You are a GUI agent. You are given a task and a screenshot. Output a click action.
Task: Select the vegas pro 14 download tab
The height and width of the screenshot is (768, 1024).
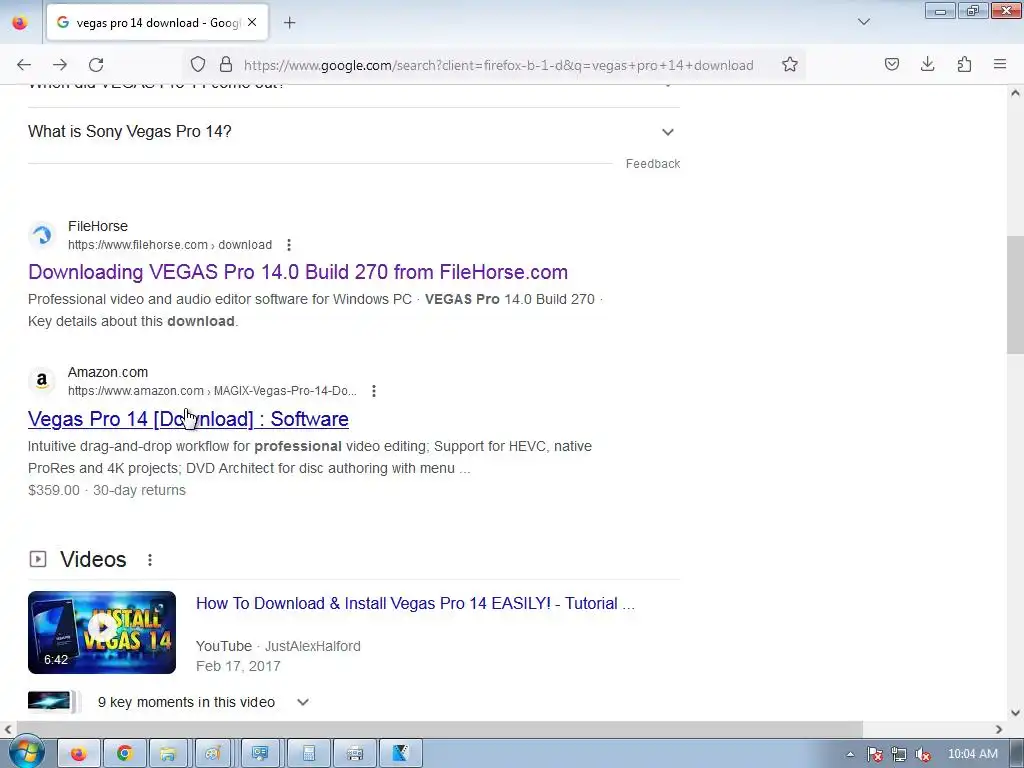[157, 22]
